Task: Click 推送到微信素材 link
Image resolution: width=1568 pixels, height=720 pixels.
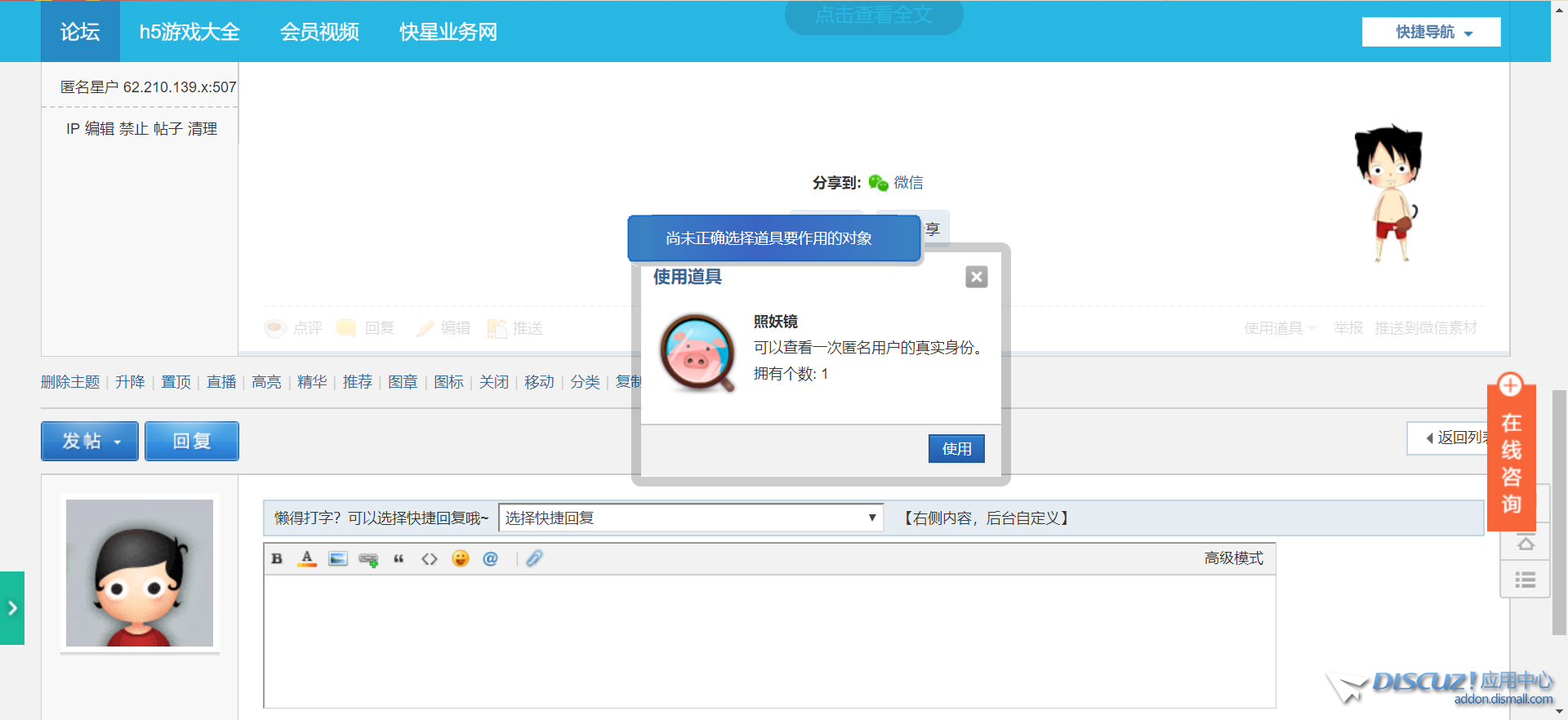Action: pos(1426,328)
